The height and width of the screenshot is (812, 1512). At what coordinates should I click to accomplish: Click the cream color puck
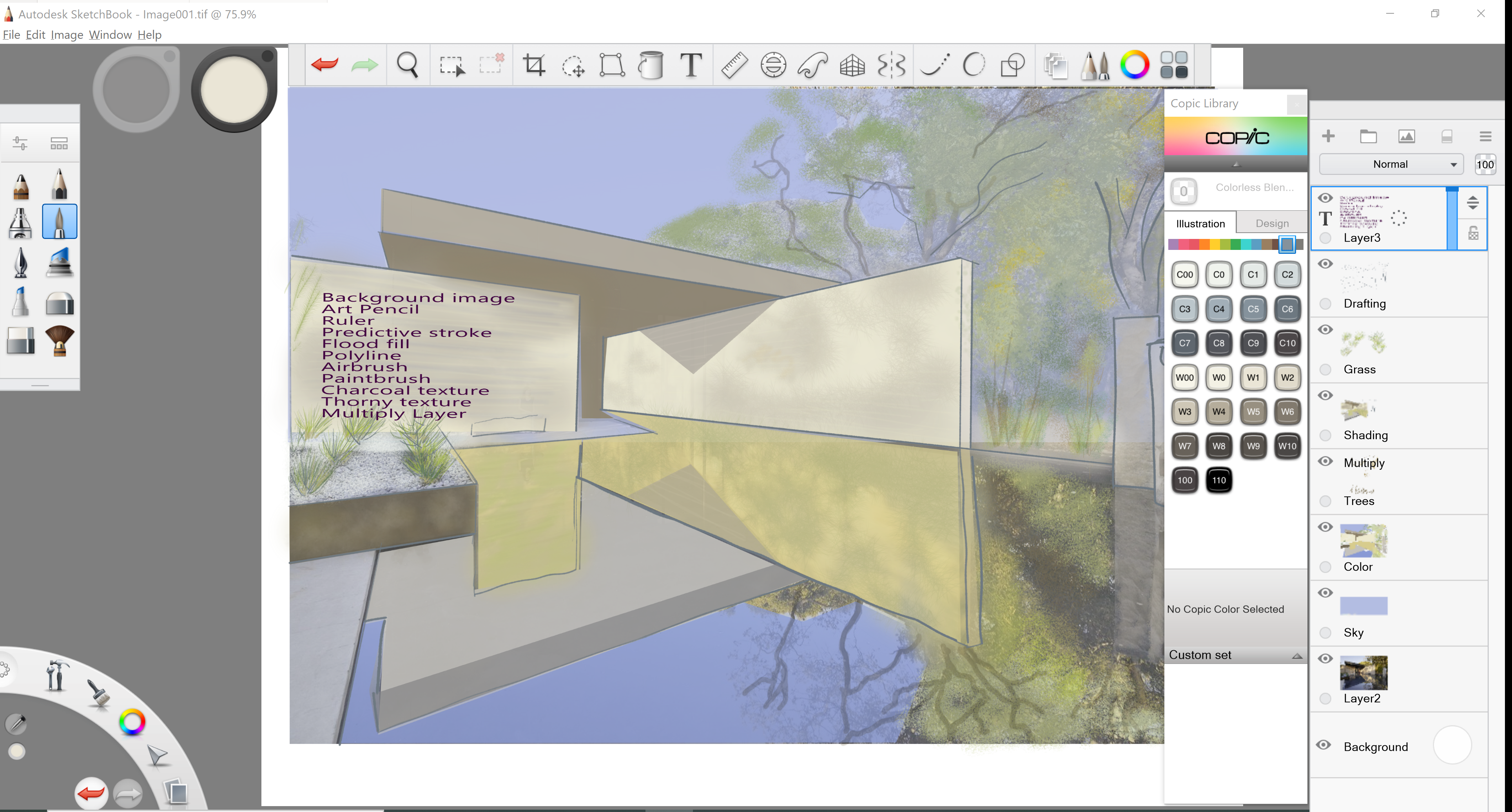tap(234, 89)
